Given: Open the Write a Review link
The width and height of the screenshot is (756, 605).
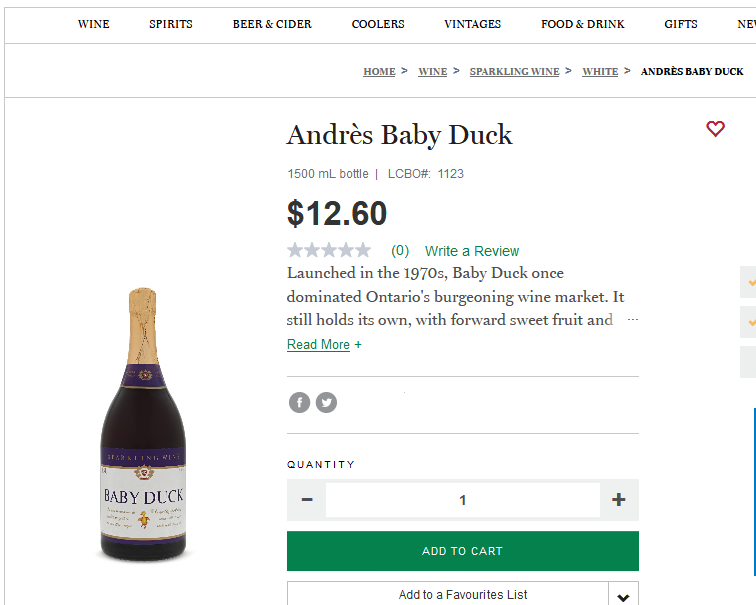Looking at the screenshot, I should (472, 251).
